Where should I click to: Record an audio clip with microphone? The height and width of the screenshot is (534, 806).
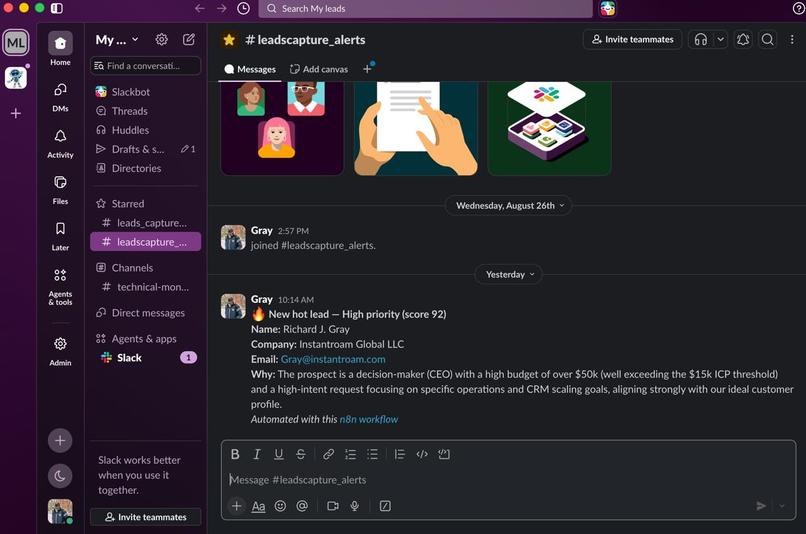355,506
